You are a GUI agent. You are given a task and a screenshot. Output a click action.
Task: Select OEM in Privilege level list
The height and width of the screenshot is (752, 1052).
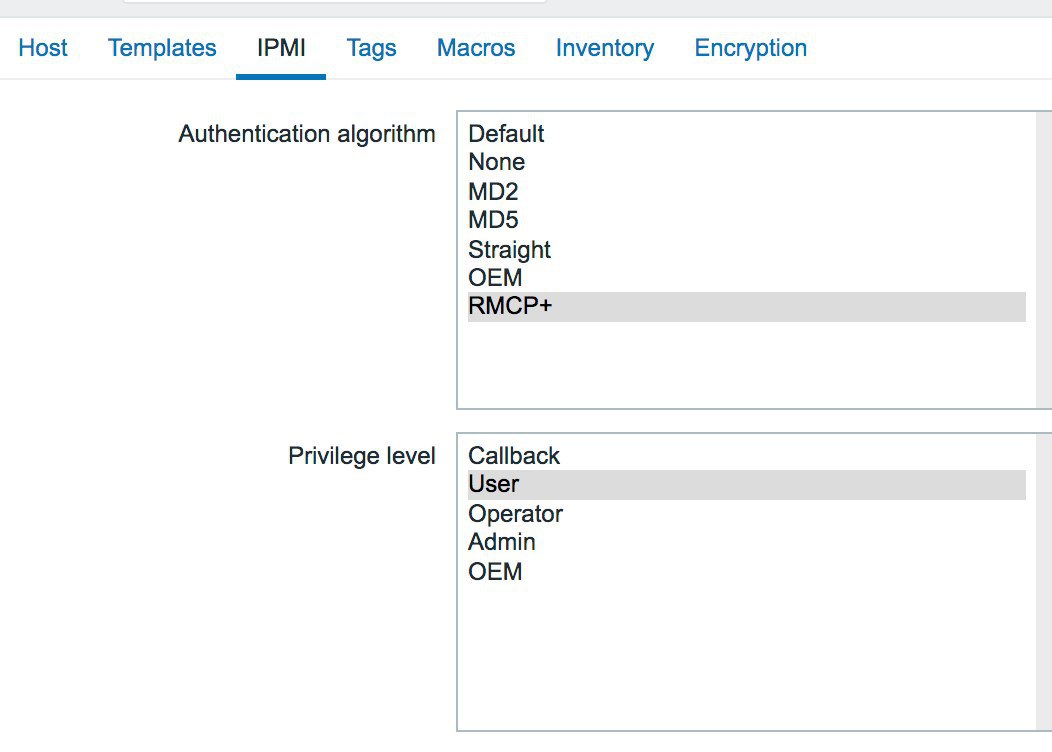[747, 571]
